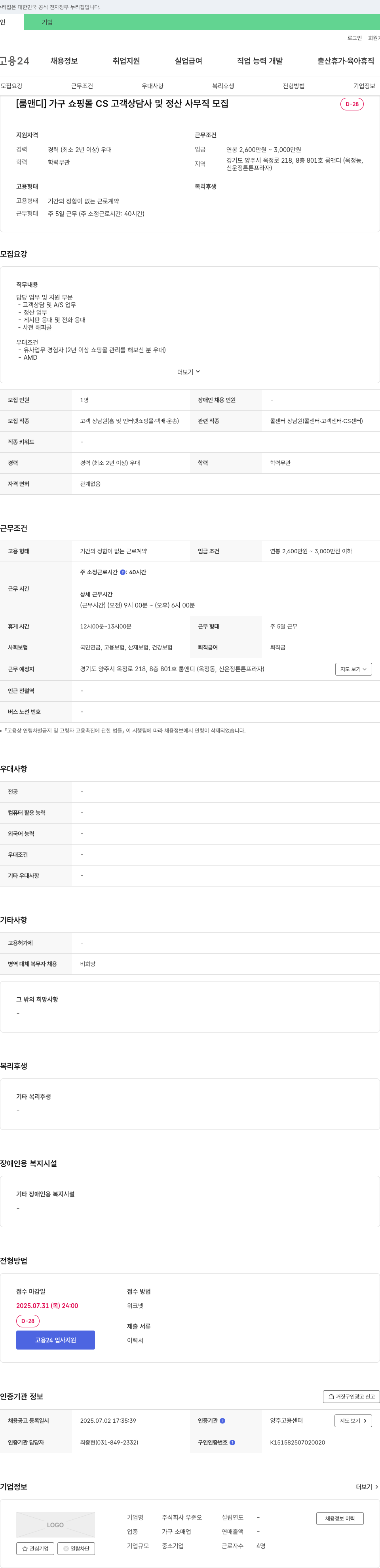Open 지도 보기 for 양주고용센터
This screenshot has height=1568, width=380.
[353, 1421]
